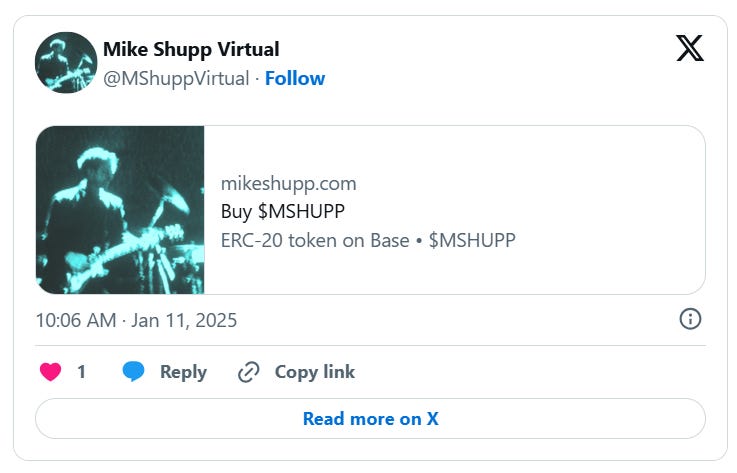Screen dimensions: 737x473
Task: Like the post with the heart icon
Action: pyautogui.click(x=50, y=371)
